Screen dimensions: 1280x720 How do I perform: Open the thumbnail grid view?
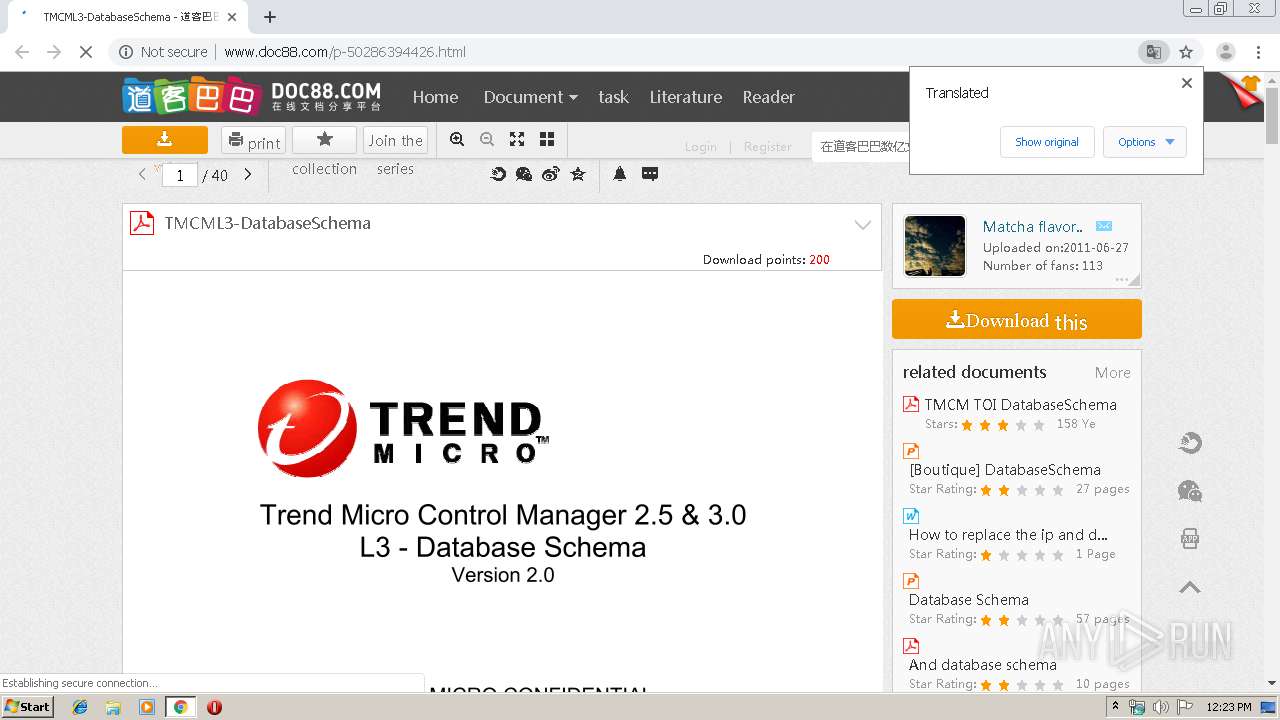point(547,139)
